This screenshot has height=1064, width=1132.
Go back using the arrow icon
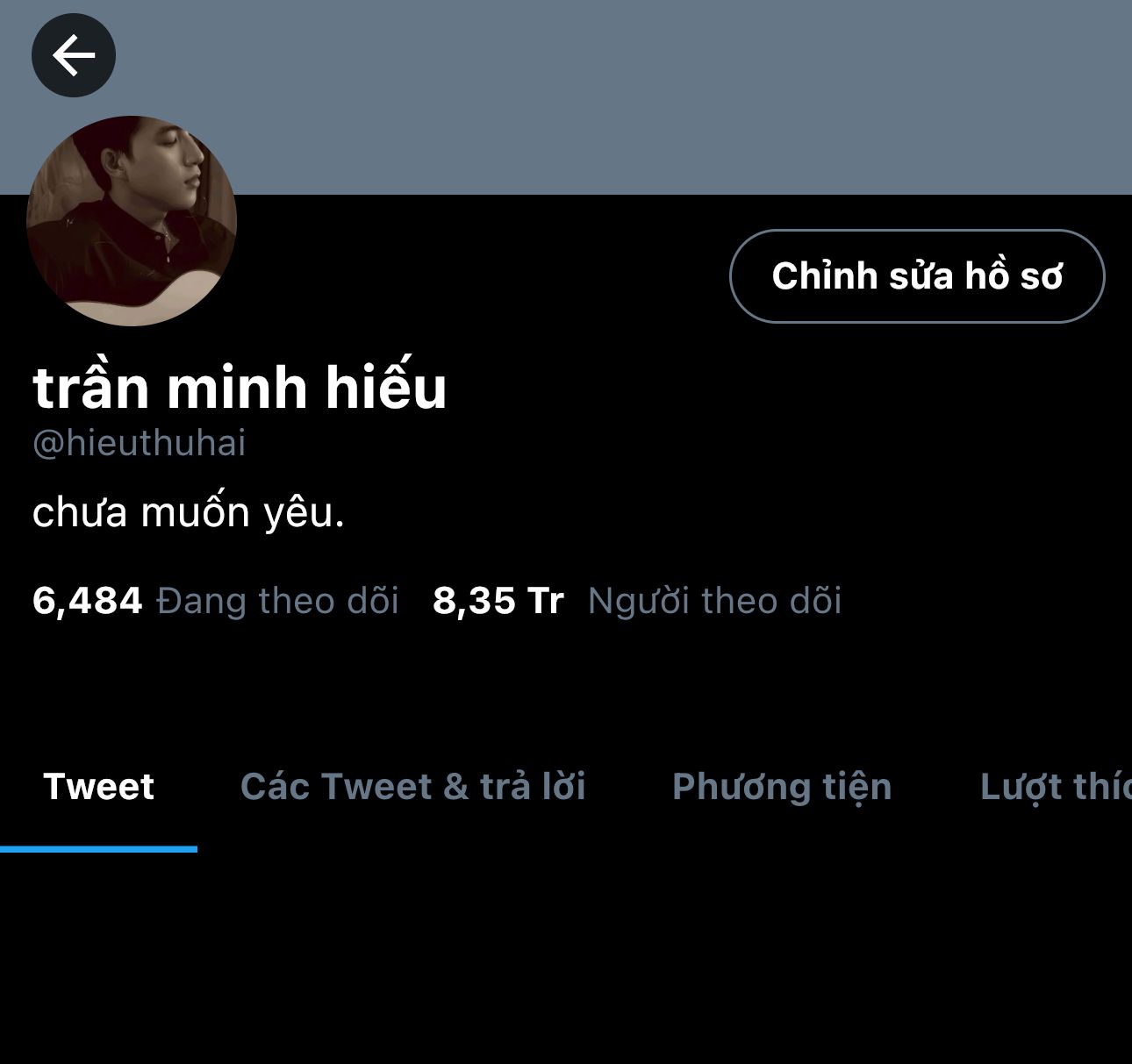click(x=74, y=55)
